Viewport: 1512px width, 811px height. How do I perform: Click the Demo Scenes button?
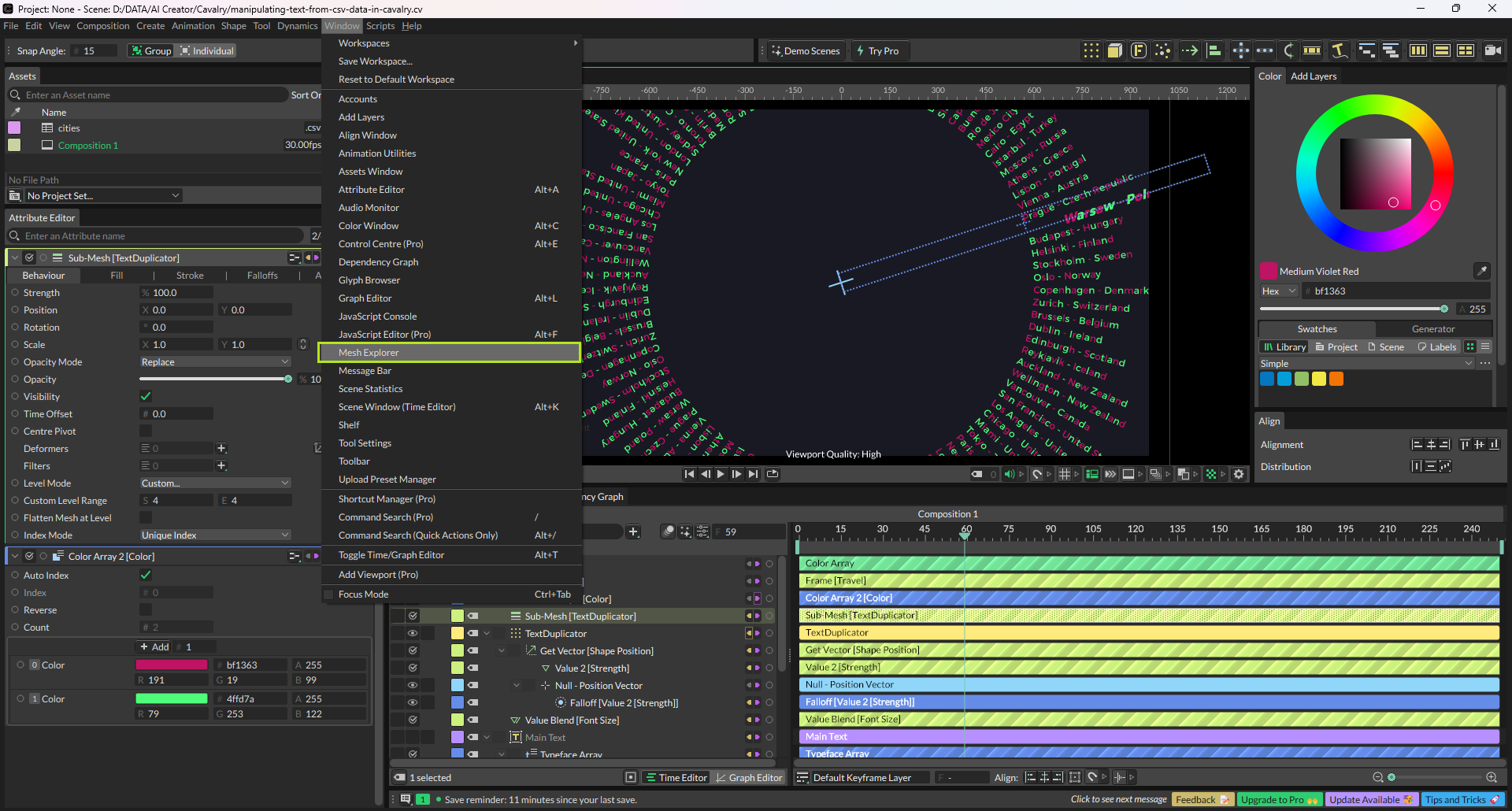806,50
